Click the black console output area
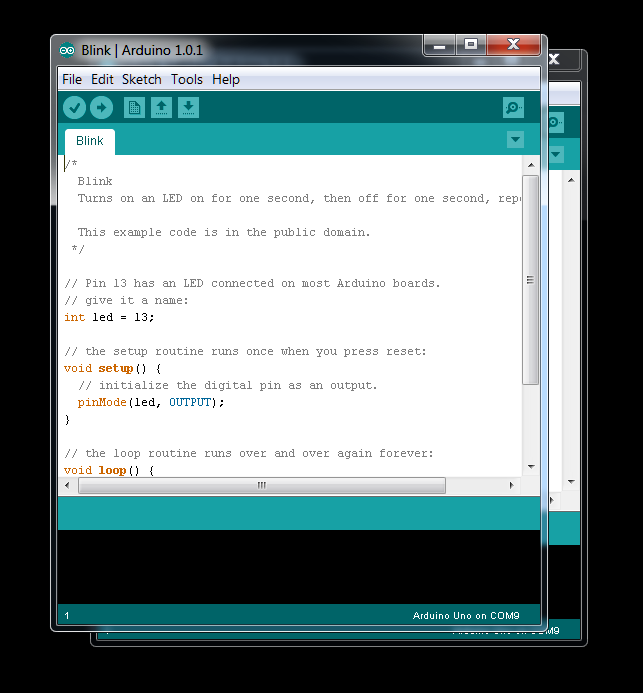This screenshot has height=693, width=643. click(x=299, y=567)
